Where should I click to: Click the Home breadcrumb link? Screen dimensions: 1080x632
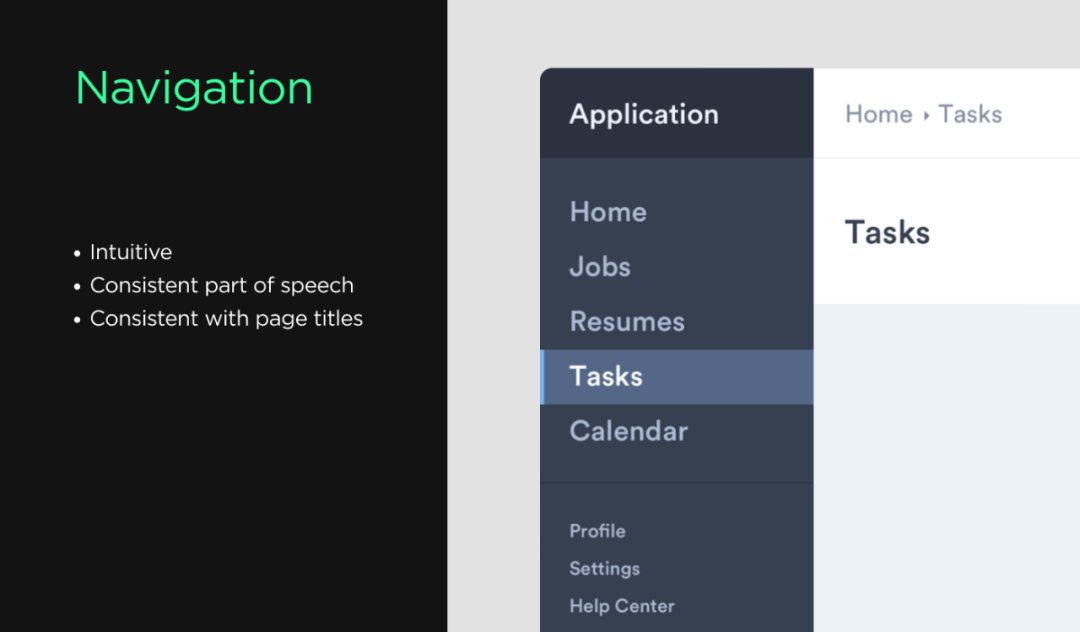(x=878, y=114)
